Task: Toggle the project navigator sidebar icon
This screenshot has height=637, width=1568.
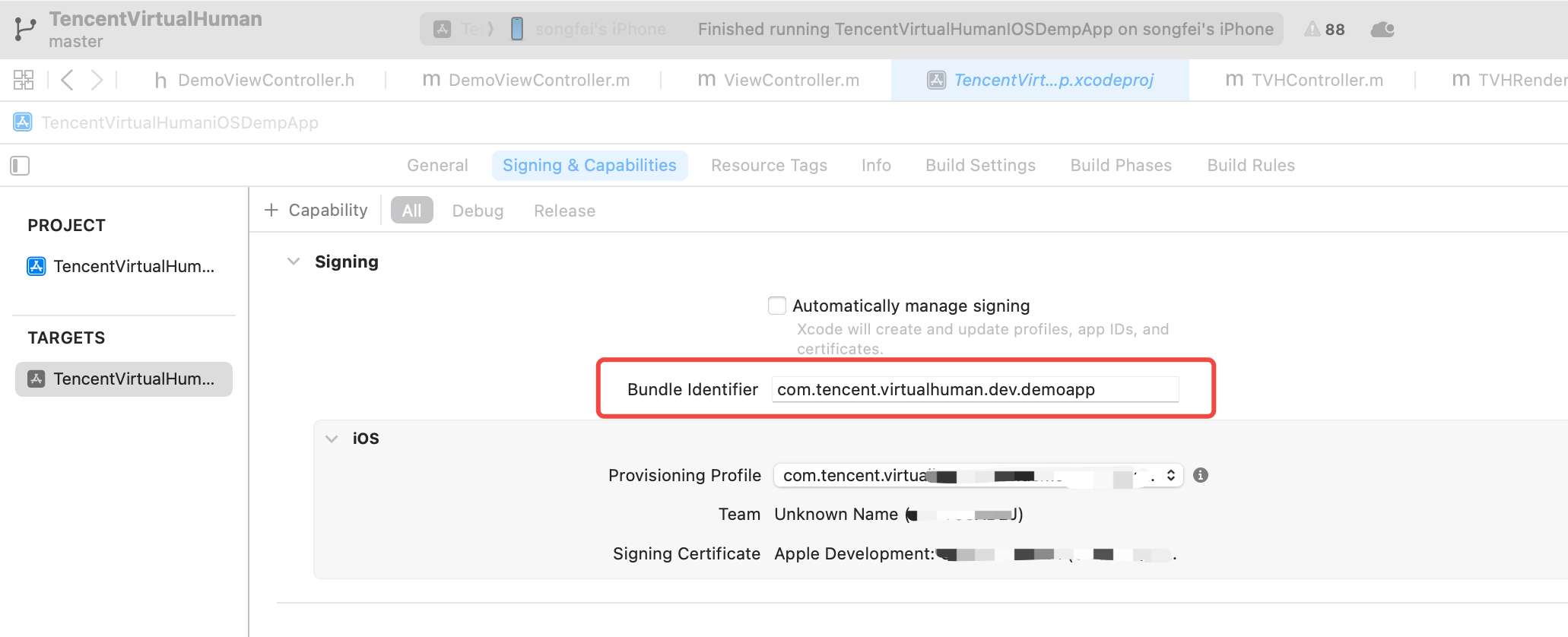Action: pyautogui.click(x=20, y=166)
